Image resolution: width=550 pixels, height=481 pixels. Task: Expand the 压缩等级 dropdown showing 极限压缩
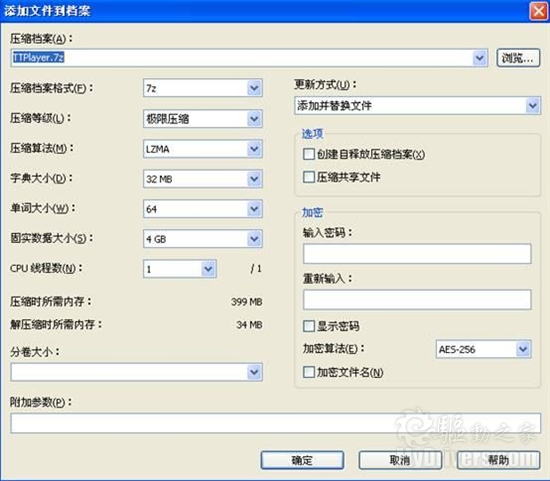tap(203, 119)
